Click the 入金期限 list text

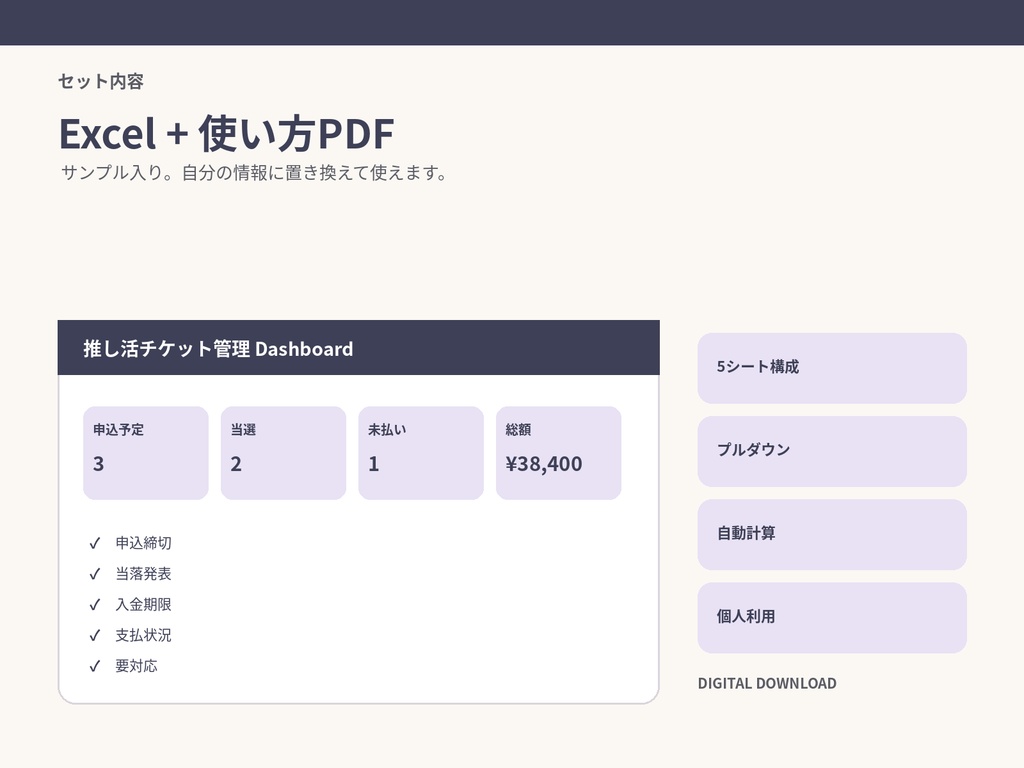click(144, 604)
